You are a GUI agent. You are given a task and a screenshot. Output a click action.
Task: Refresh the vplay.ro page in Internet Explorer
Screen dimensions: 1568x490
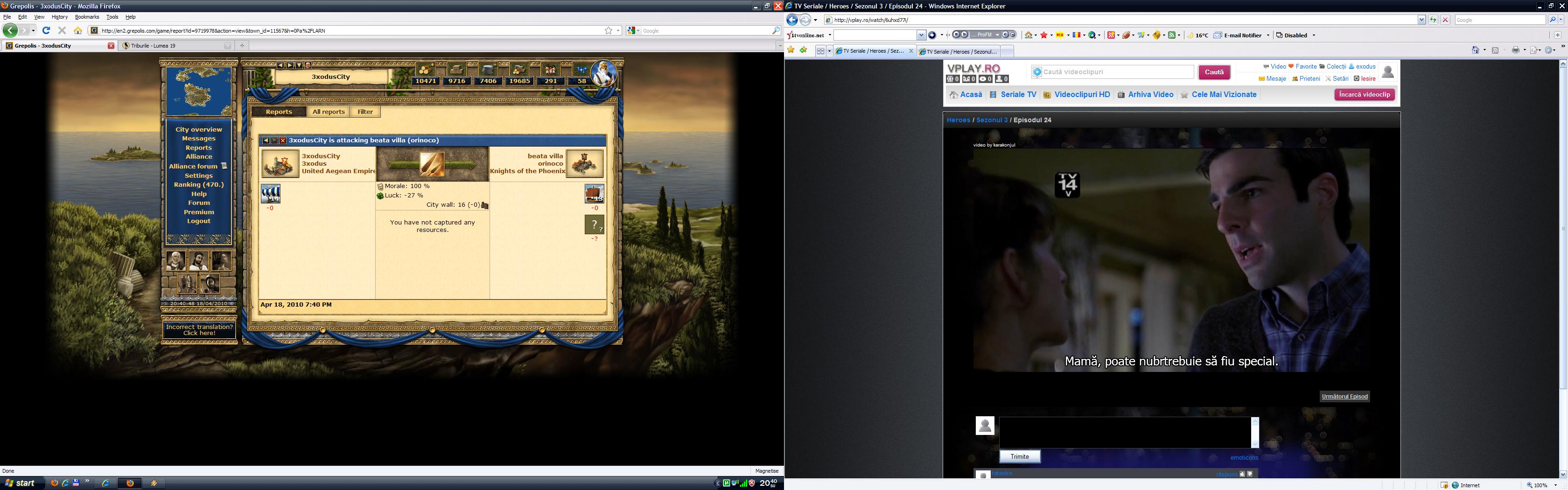point(1433,20)
